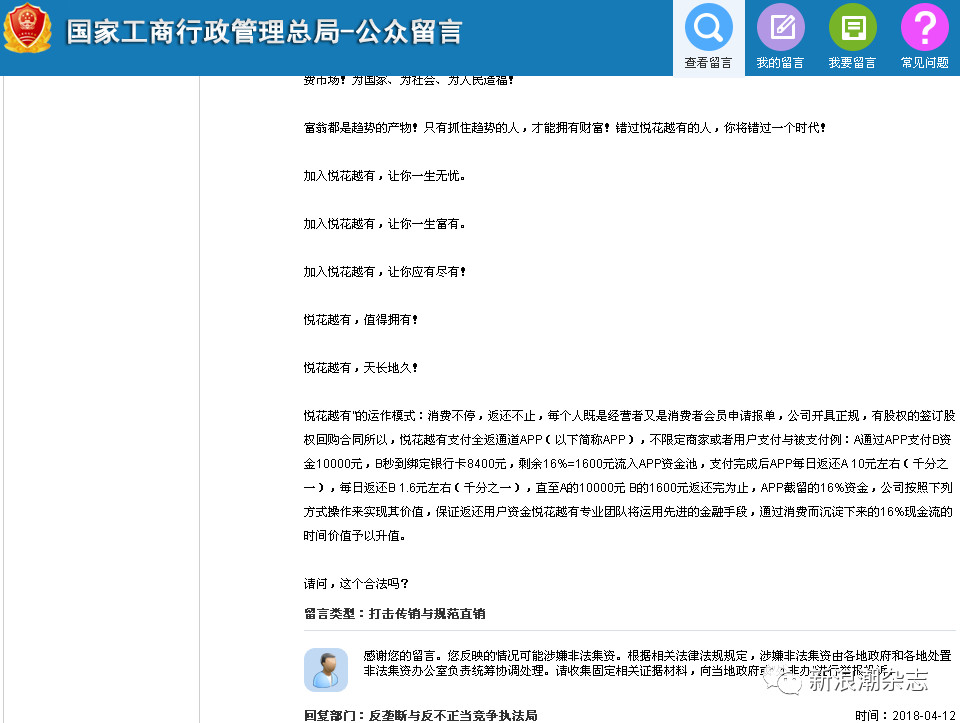Click the WeChat watermark logo
This screenshot has height=723, width=960.
click(x=790, y=682)
